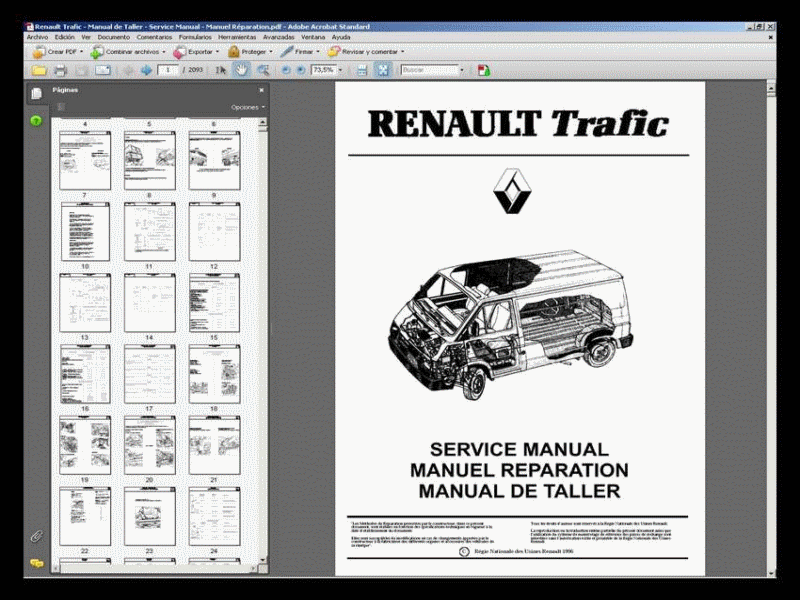Select the Hand tool
Image resolution: width=800 pixels, height=600 pixels.
pyautogui.click(x=241, y=70)
